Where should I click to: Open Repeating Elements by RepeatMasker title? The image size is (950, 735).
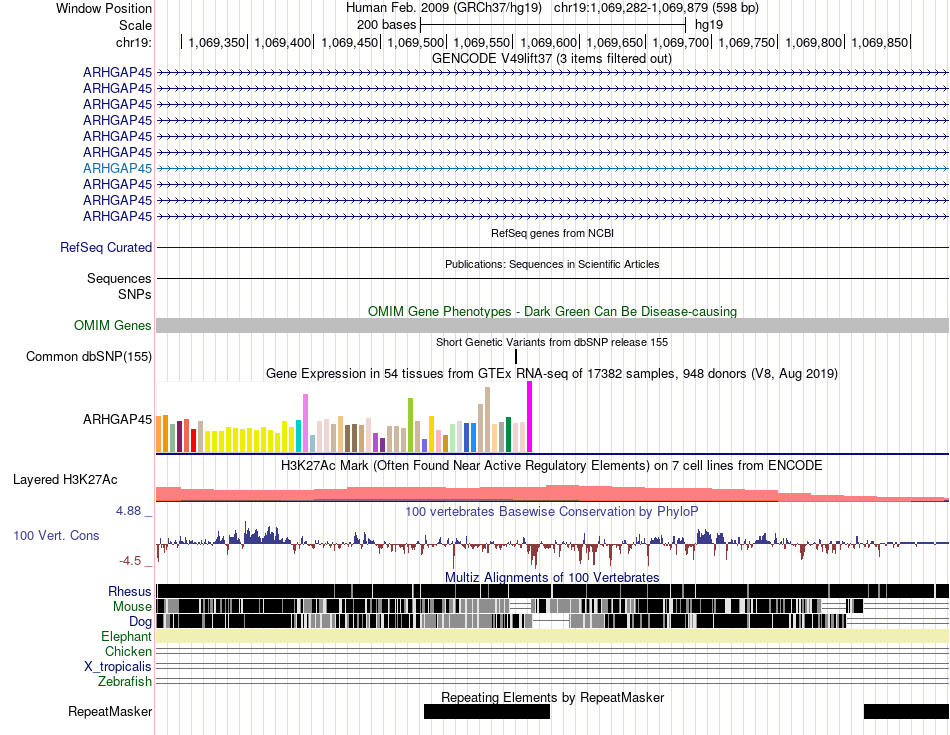(552, 697)
